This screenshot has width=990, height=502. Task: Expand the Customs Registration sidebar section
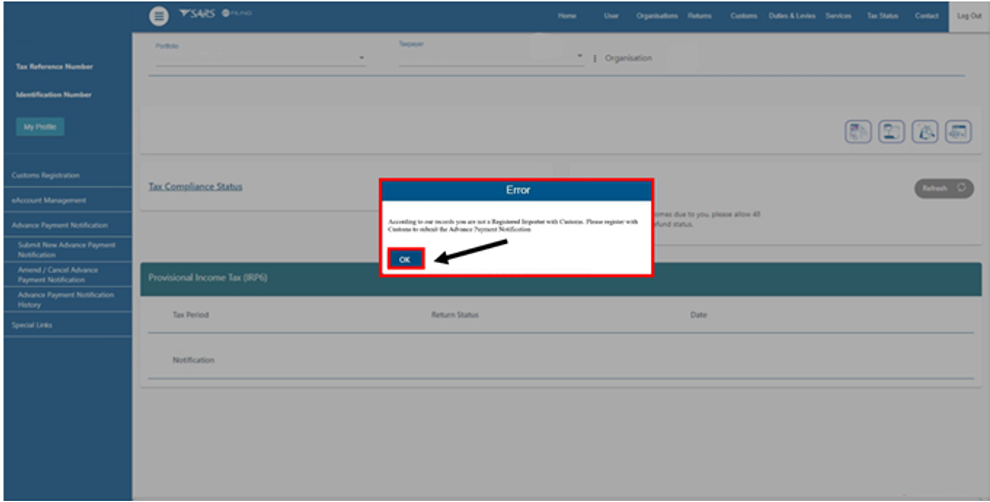pyautogui.click(x=46, y=175)
